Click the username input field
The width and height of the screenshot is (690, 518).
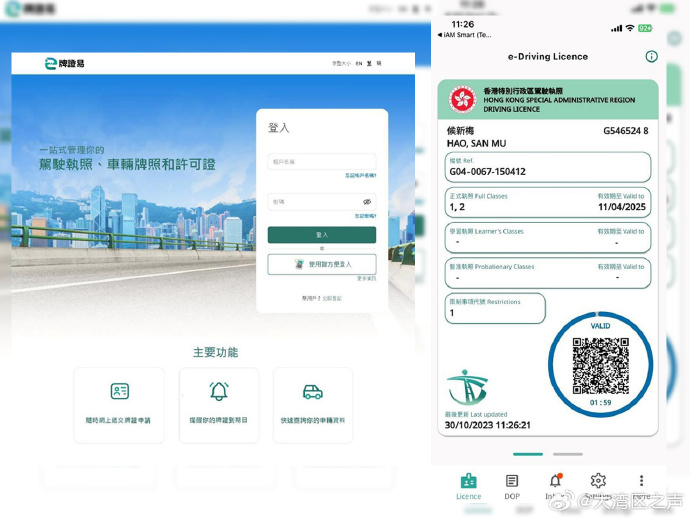click(322, 162)
